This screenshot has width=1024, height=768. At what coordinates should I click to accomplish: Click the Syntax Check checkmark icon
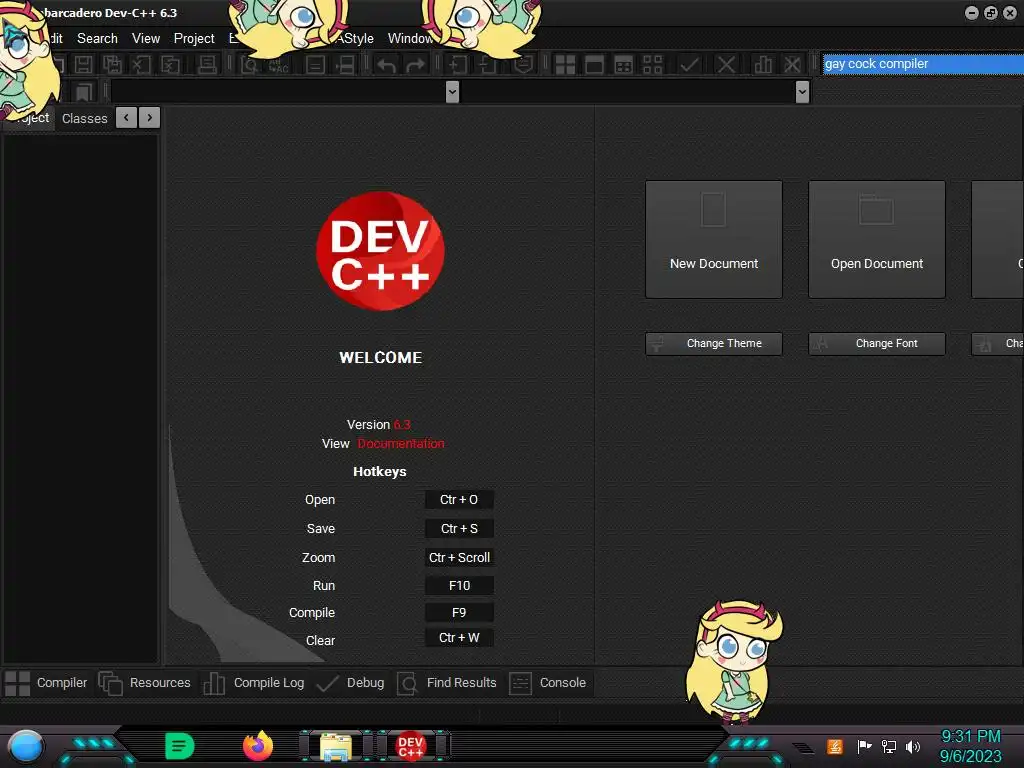click(689, 65)
